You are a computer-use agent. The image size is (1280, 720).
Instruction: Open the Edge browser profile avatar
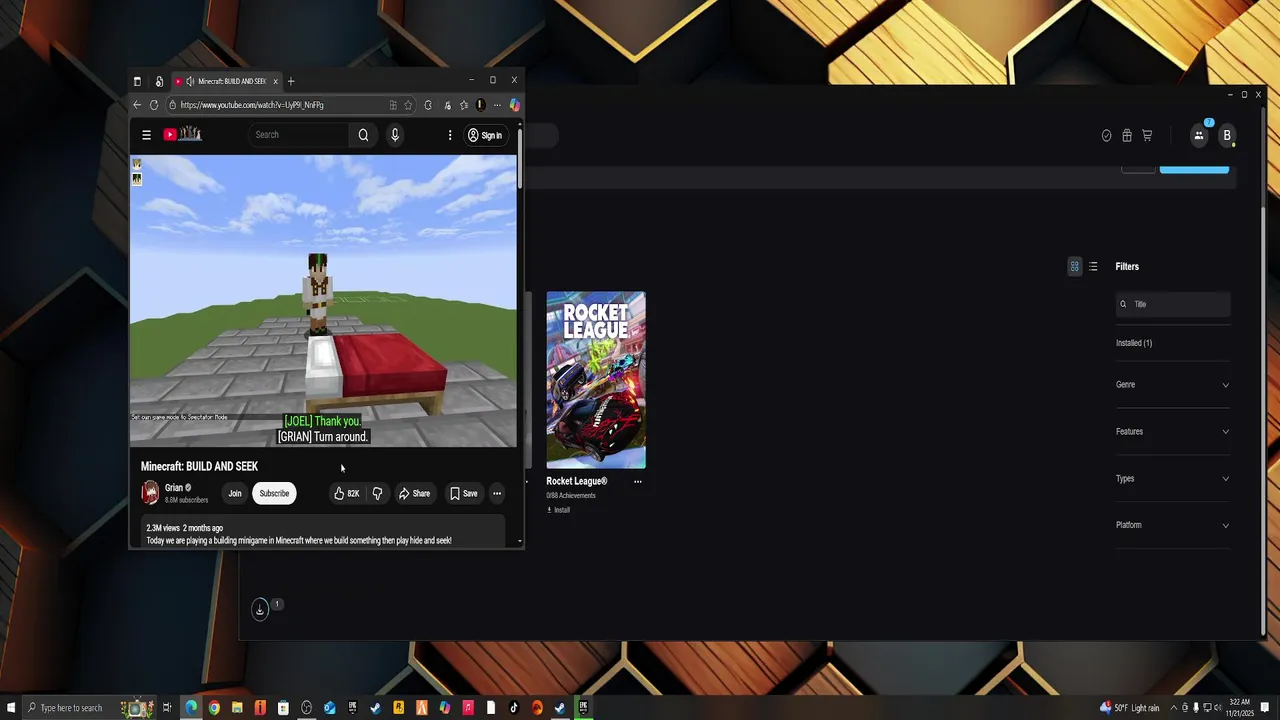click(480, 105)
